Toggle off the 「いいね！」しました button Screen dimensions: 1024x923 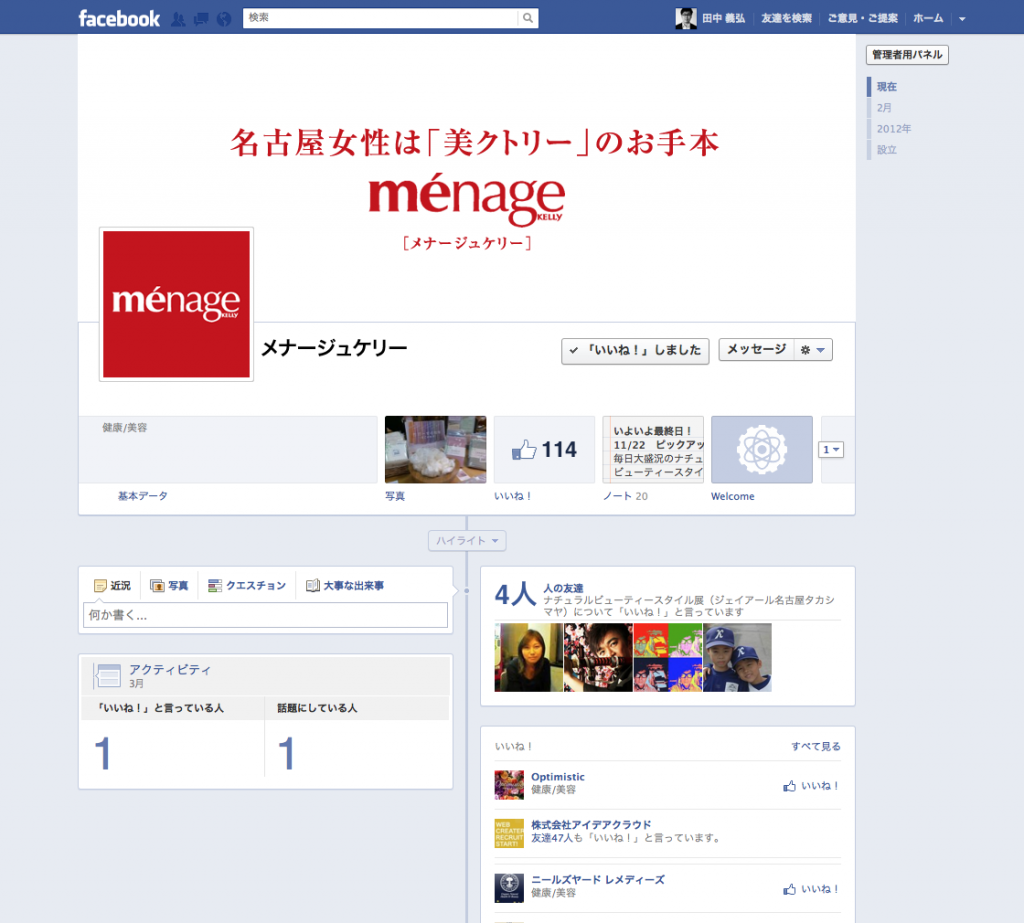point(634,351)
